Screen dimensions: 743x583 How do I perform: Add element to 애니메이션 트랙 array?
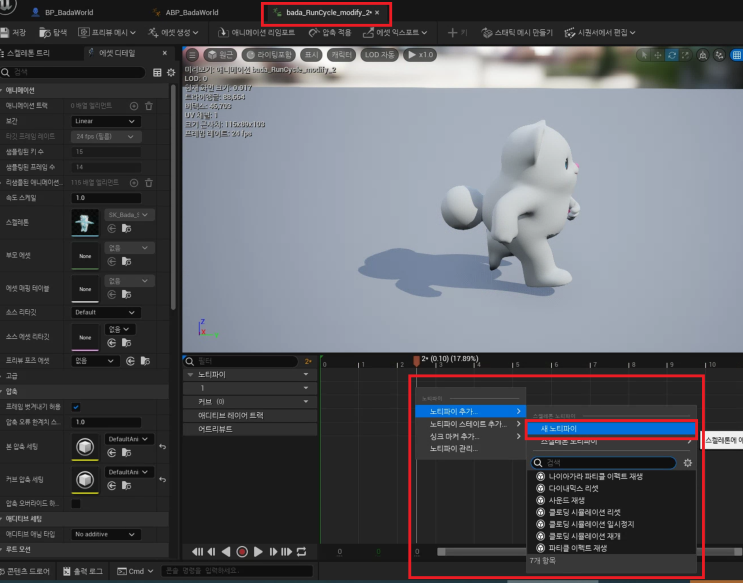click(x=134, y=106)
